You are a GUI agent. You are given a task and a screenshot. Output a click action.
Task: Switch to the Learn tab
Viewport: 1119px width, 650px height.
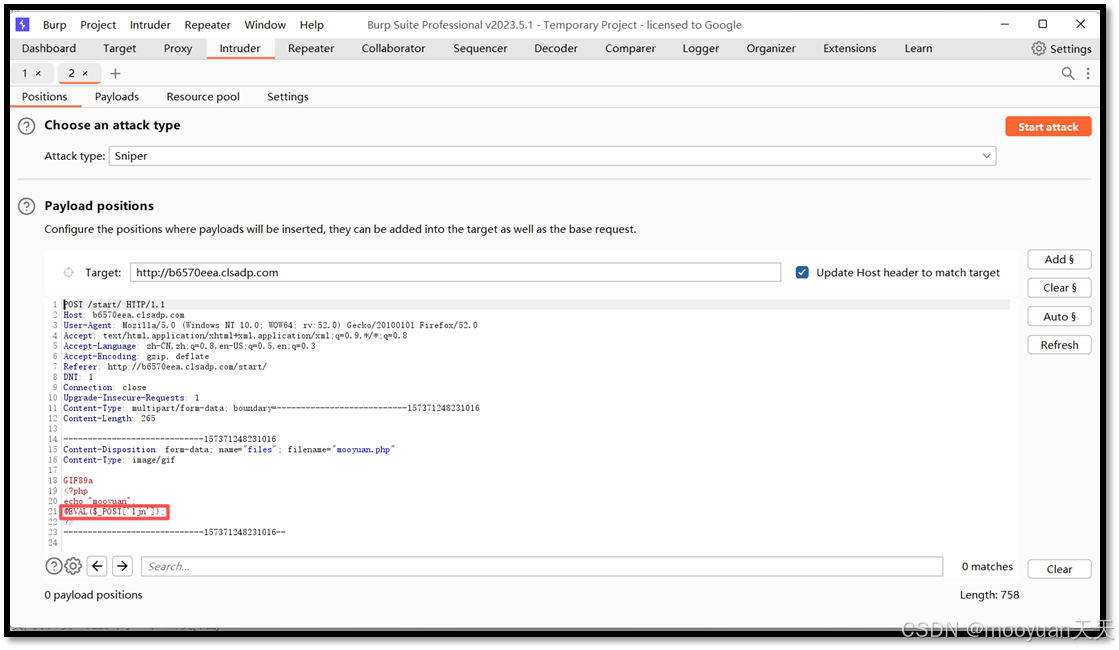918,49
